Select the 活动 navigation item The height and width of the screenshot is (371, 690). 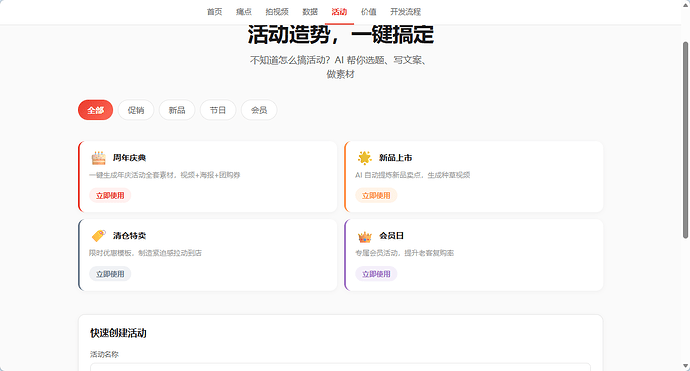click(339, 12)
